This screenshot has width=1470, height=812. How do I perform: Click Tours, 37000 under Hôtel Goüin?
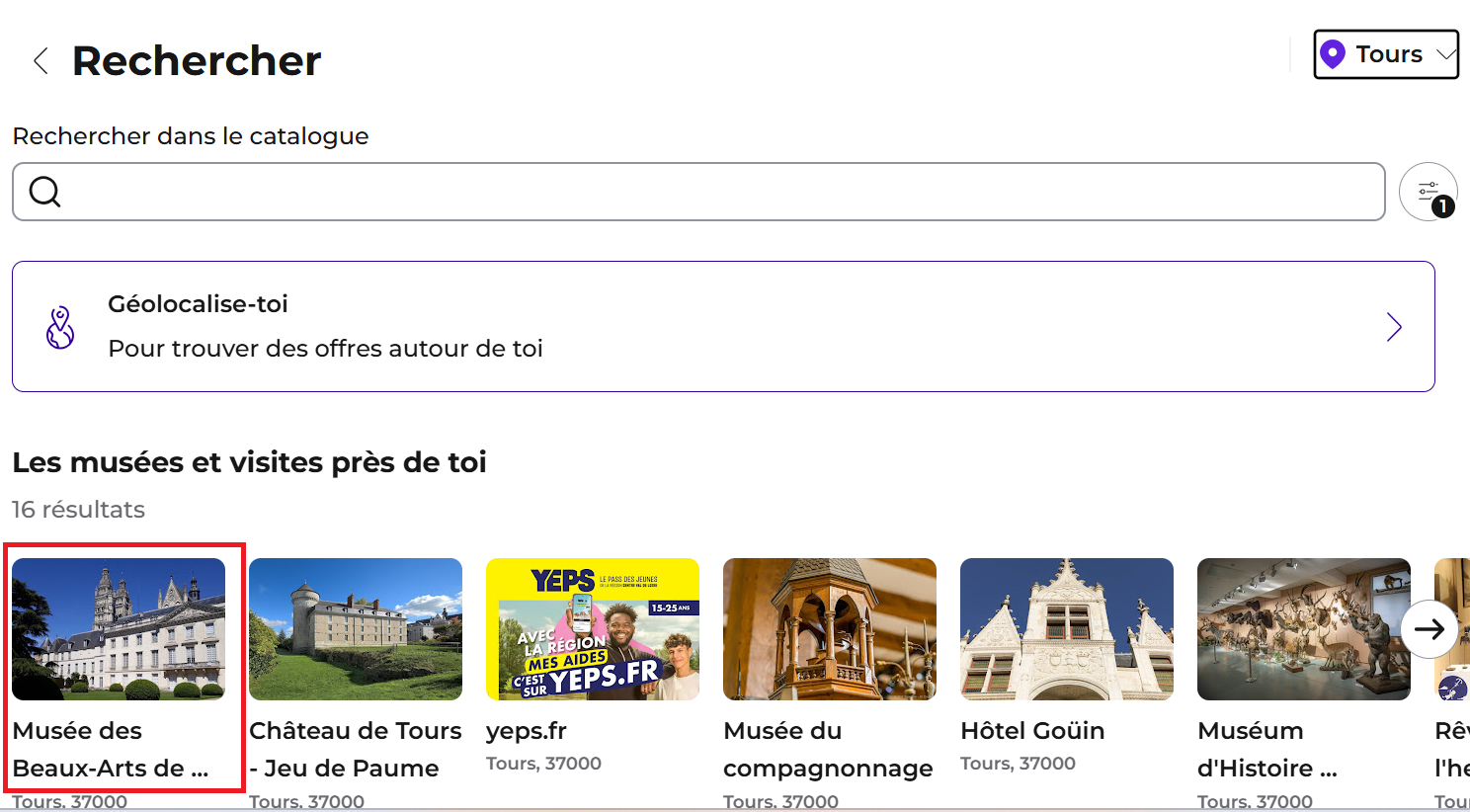(x=1018, y=764)
